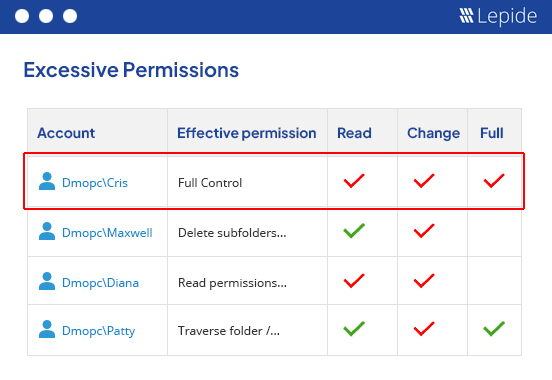This screenshot has width=552, height=380.
Task: Click the user icon beside Dmopc\Diana
Action: coord(47,281)
